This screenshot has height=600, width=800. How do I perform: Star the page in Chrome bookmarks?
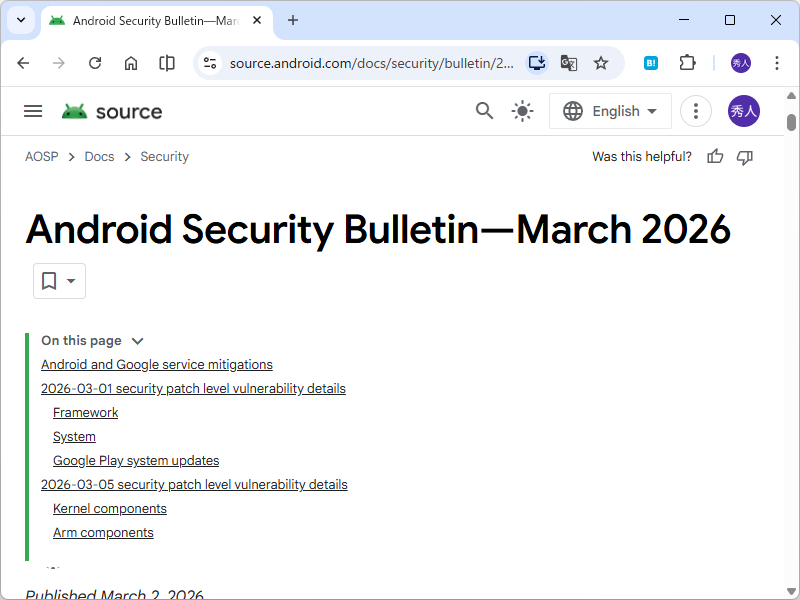pyautogui.click(x=601, y=62)
